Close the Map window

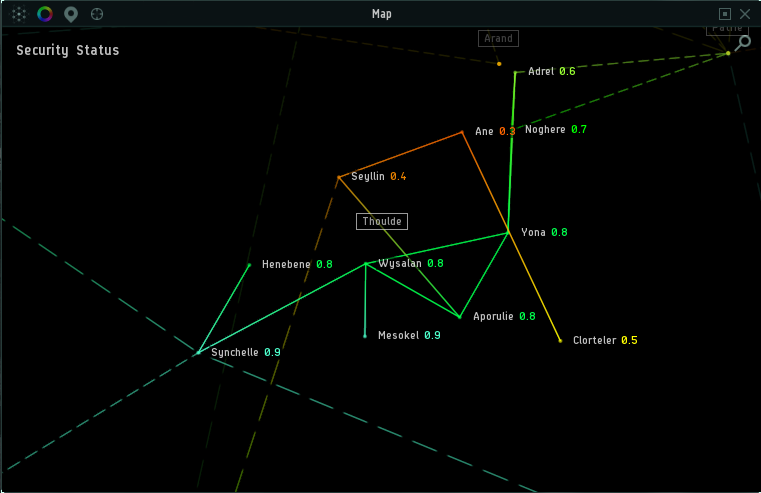pos(744,14)
